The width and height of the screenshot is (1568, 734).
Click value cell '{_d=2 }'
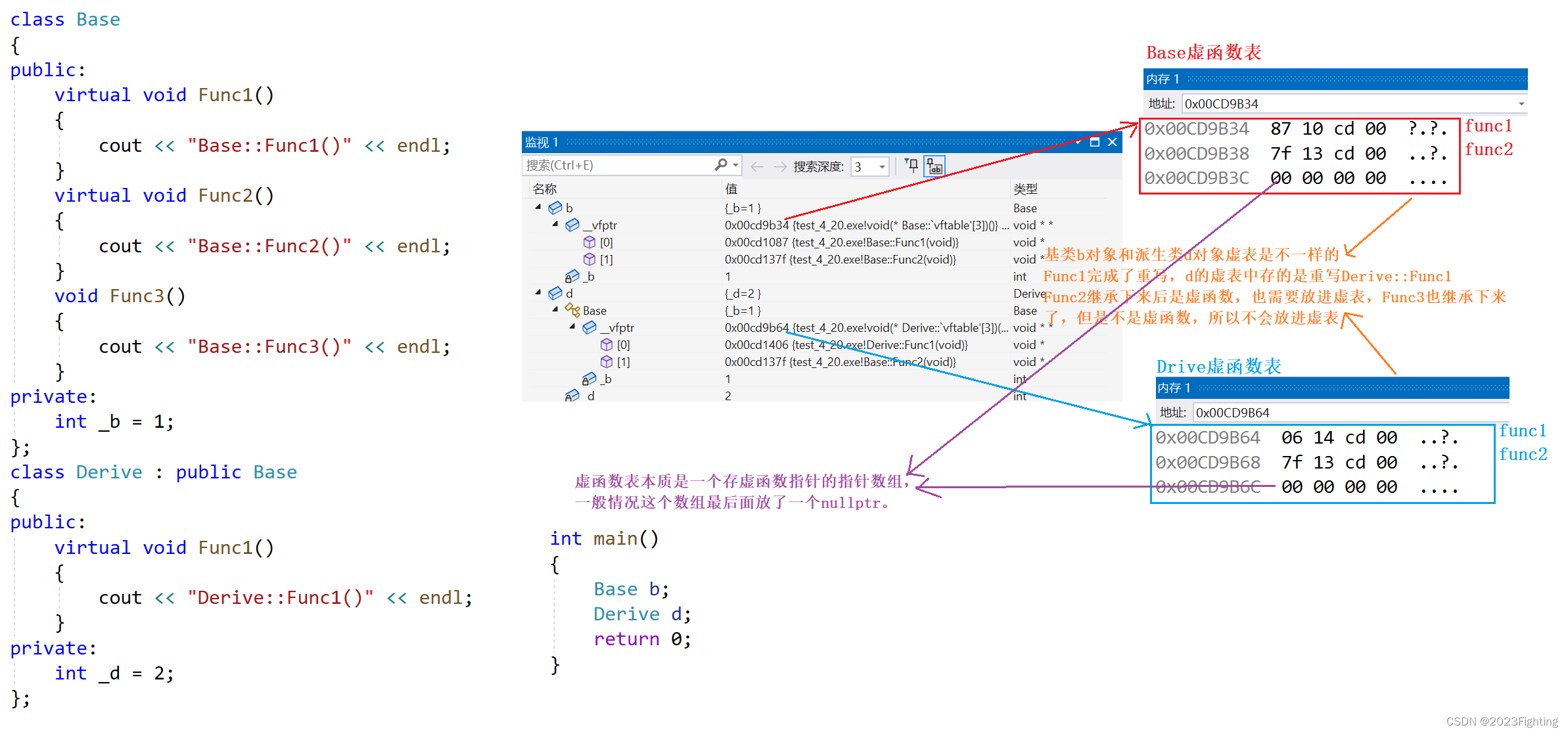[743, 294]
